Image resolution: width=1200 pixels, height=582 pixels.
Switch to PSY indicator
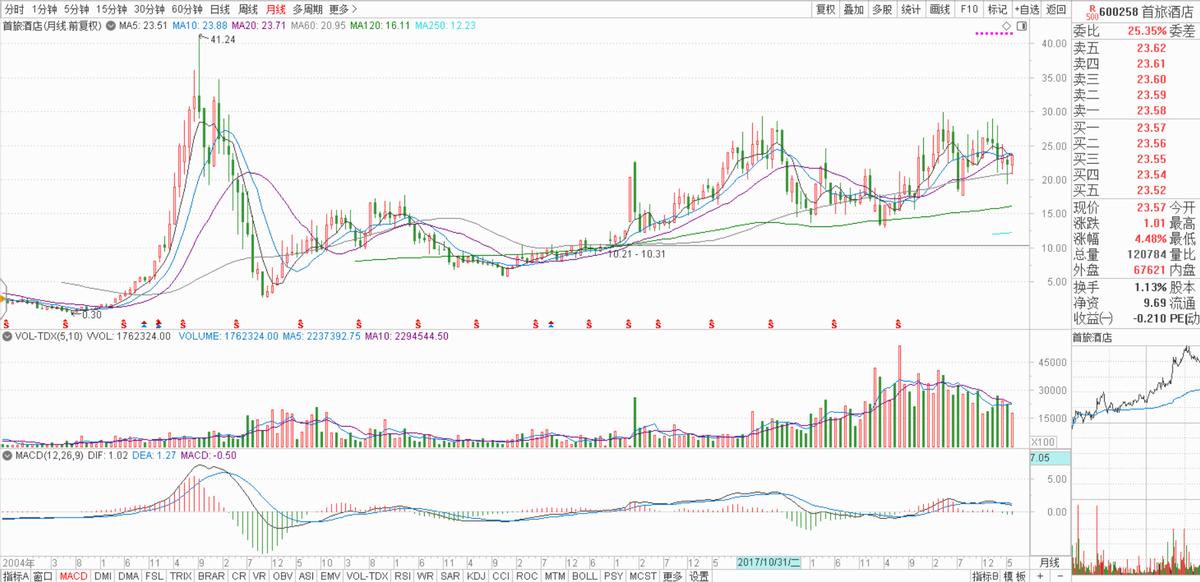612,576
